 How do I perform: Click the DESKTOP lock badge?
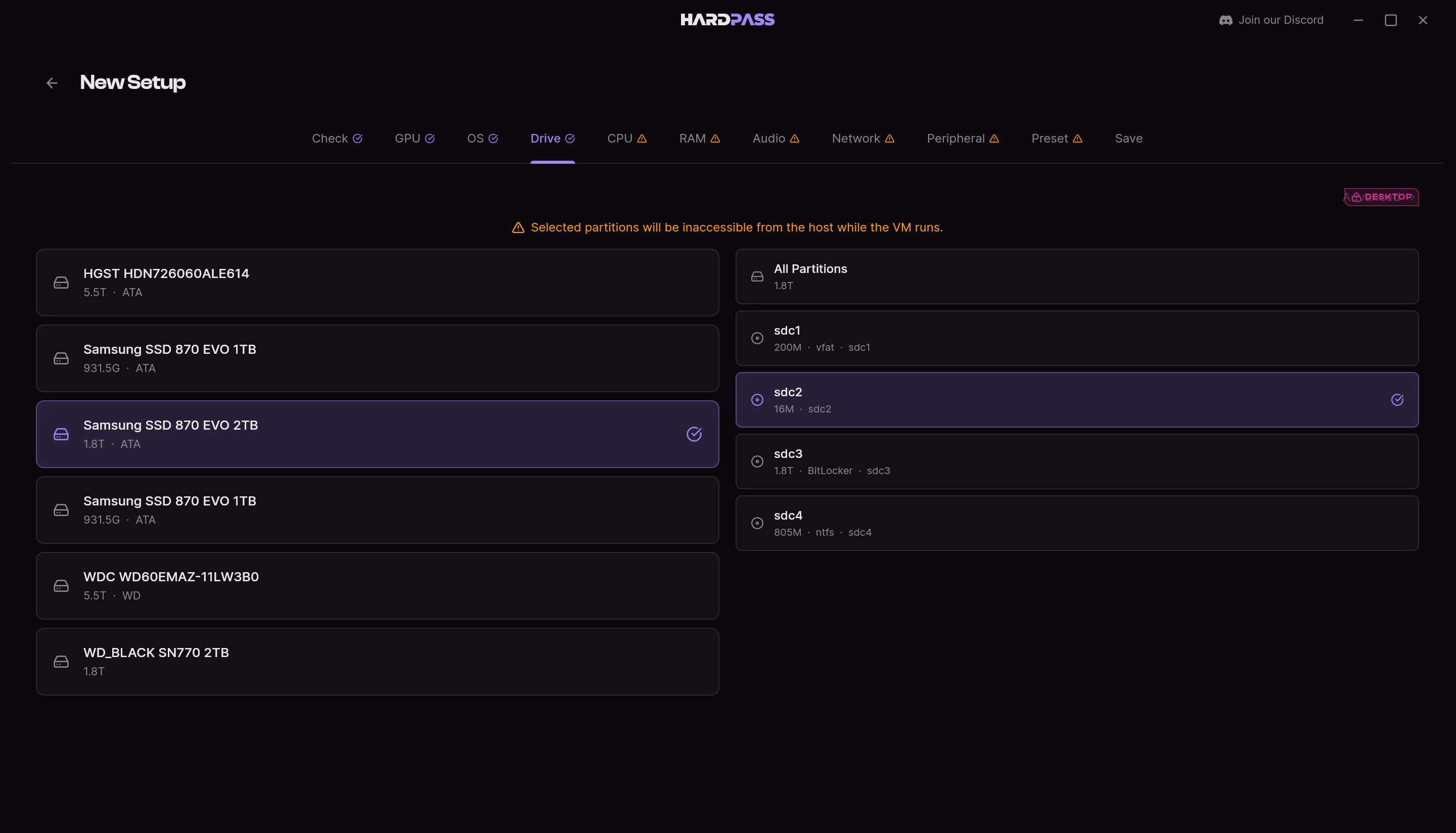click(x=1381, y=197)
